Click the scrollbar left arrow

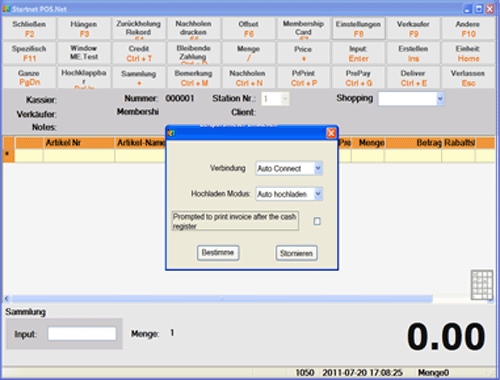pyautogui.click(x=7, y=299)
